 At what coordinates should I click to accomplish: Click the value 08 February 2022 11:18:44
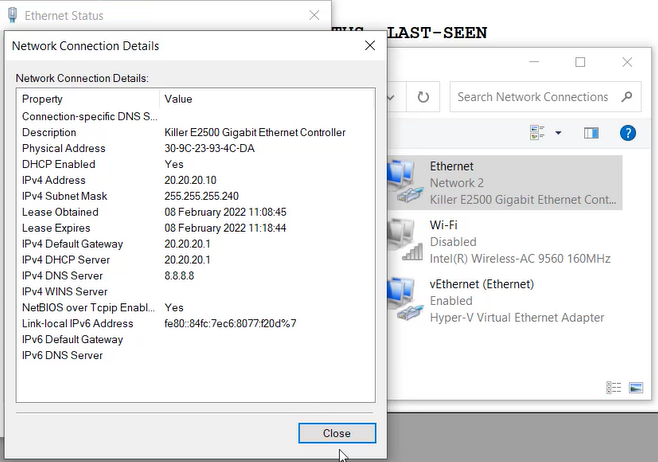225,228
